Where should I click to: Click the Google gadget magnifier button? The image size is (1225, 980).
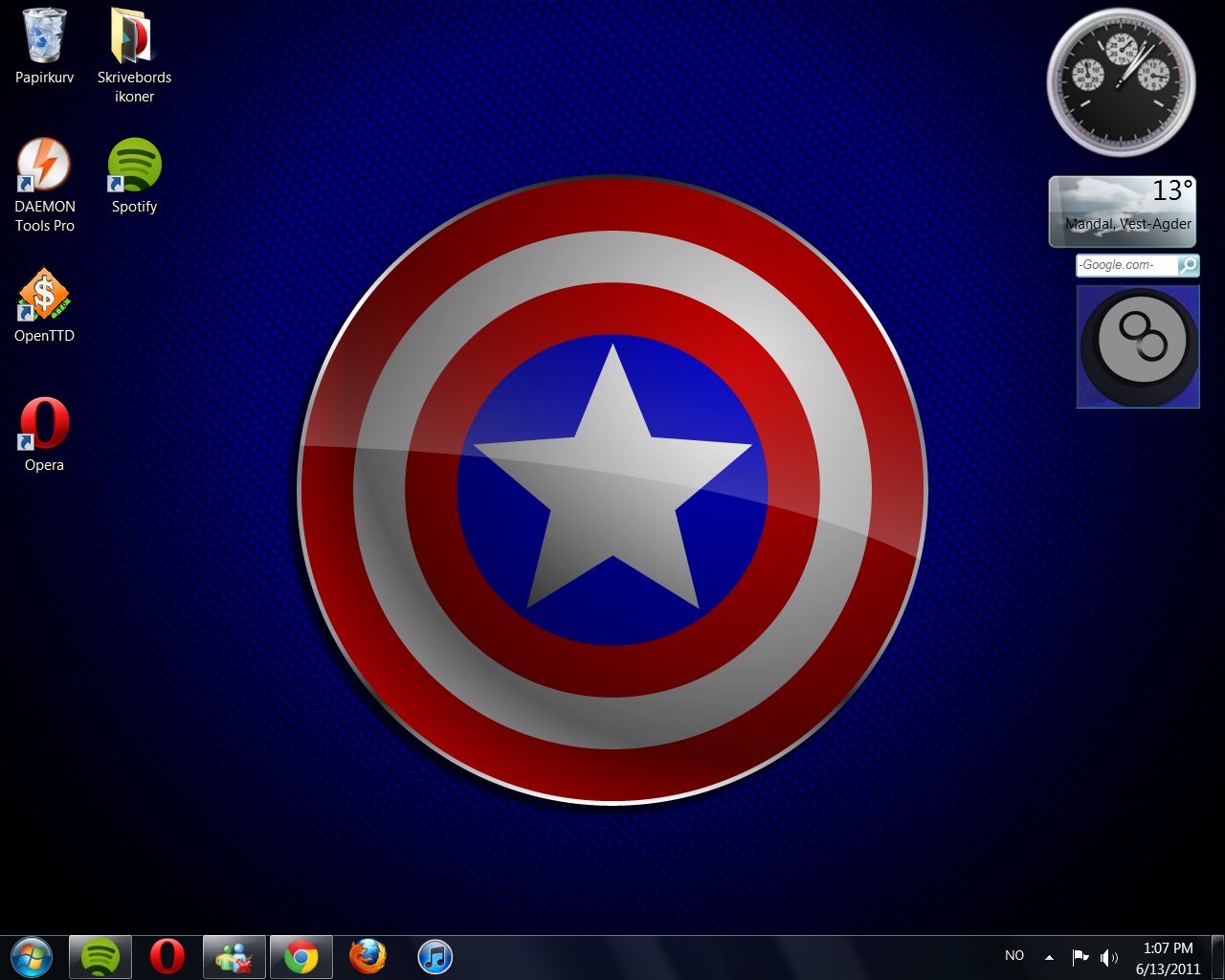pyautogui.click(x=1188, y=265)
